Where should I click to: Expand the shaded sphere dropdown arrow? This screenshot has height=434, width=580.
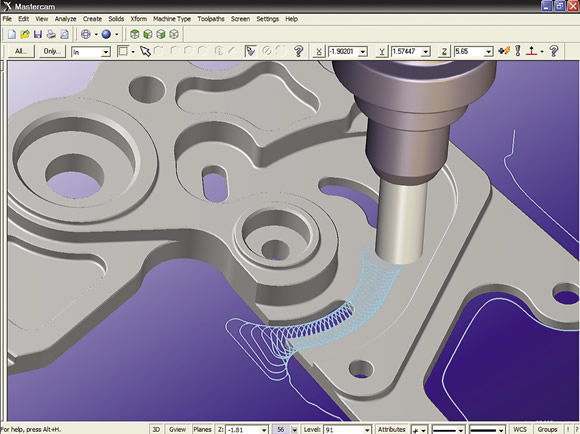(117, 34)
